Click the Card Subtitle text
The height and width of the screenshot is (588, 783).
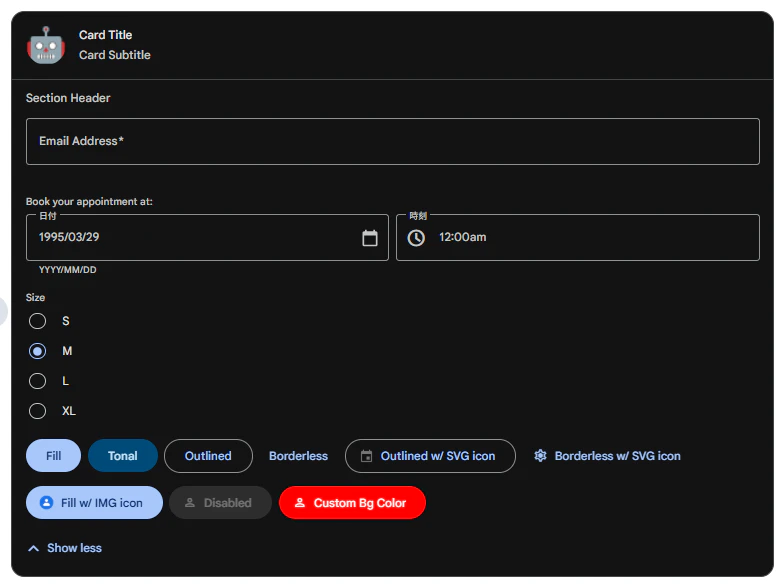[x=114, y=55]
